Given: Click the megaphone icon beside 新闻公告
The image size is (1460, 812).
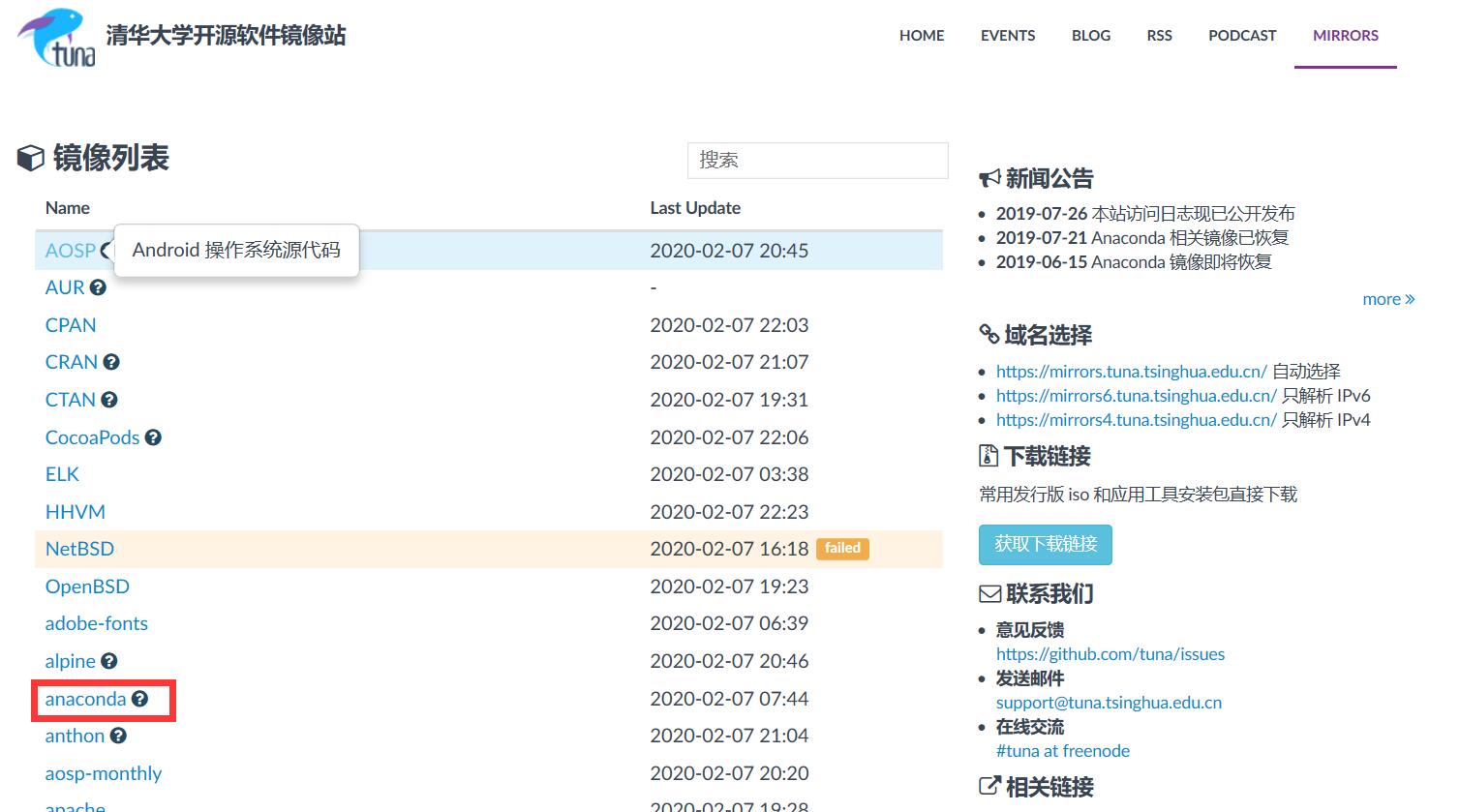Looking at the screenshot, I should tap(989, 178).
